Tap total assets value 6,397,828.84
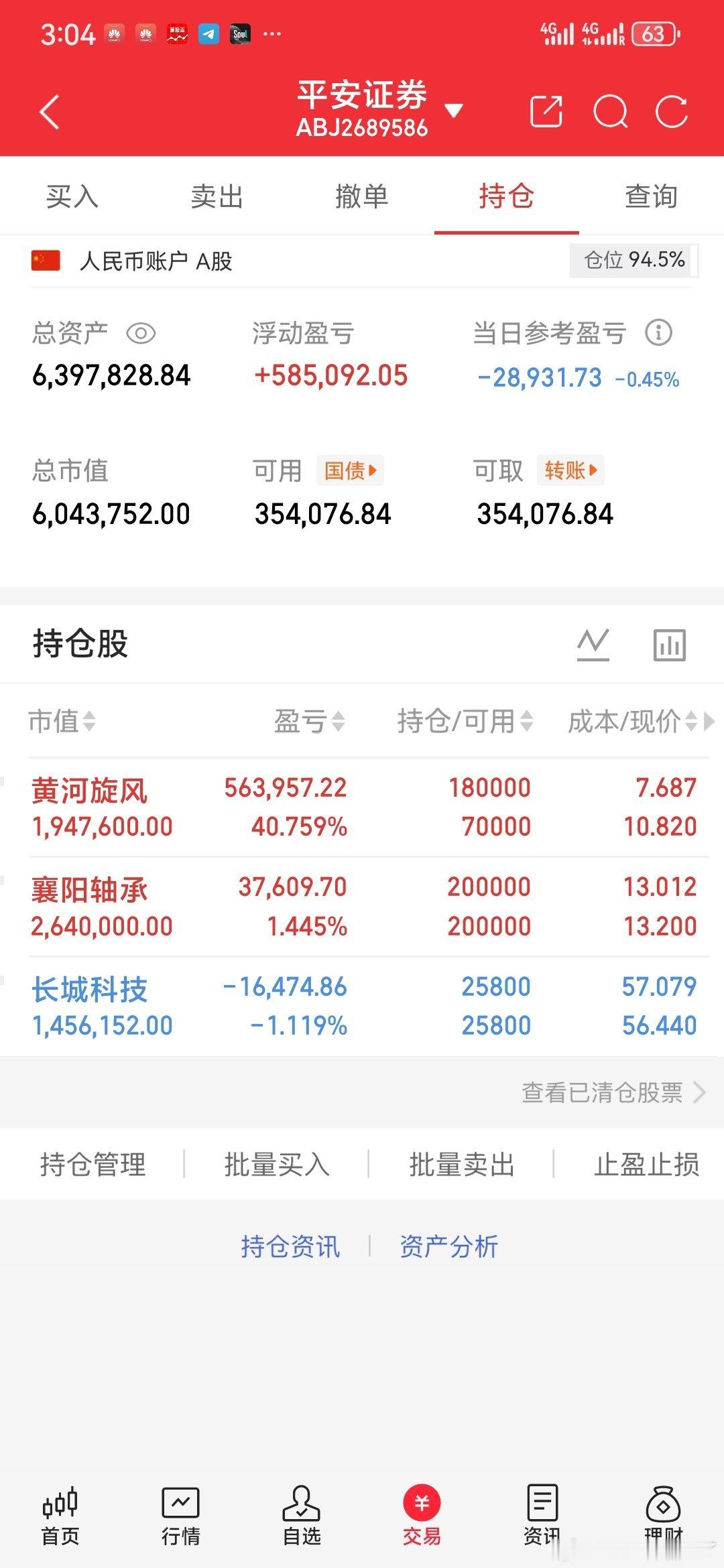 click(111, 375)
